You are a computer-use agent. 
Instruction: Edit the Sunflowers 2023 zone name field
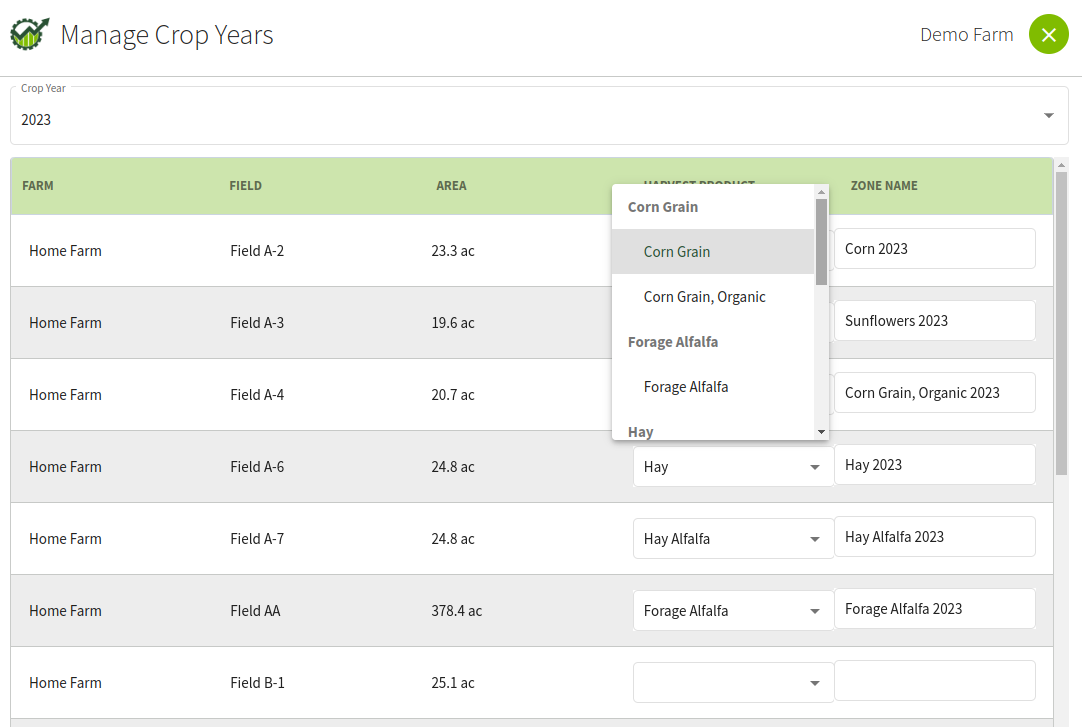[934, 321]
